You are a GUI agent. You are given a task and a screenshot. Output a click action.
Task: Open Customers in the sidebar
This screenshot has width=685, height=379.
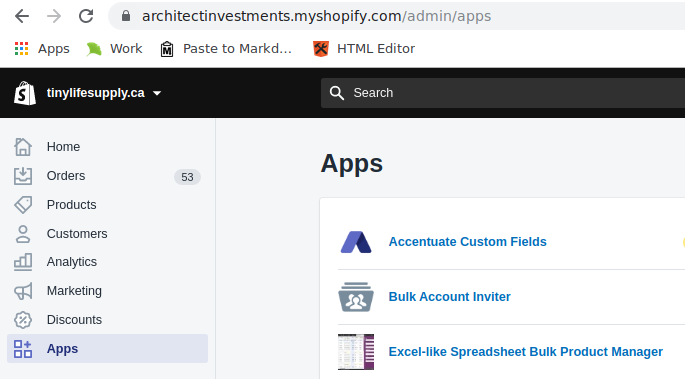coord(77,234)
